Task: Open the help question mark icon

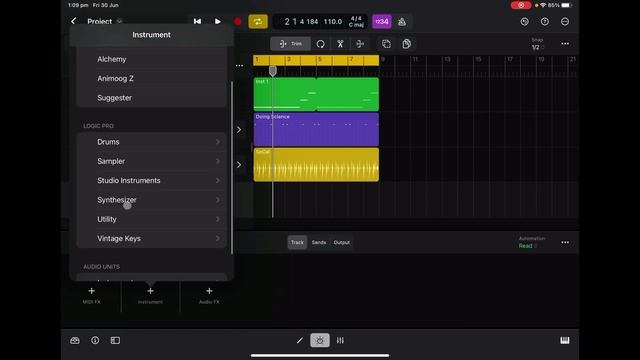Action: [x=545, y=22]
